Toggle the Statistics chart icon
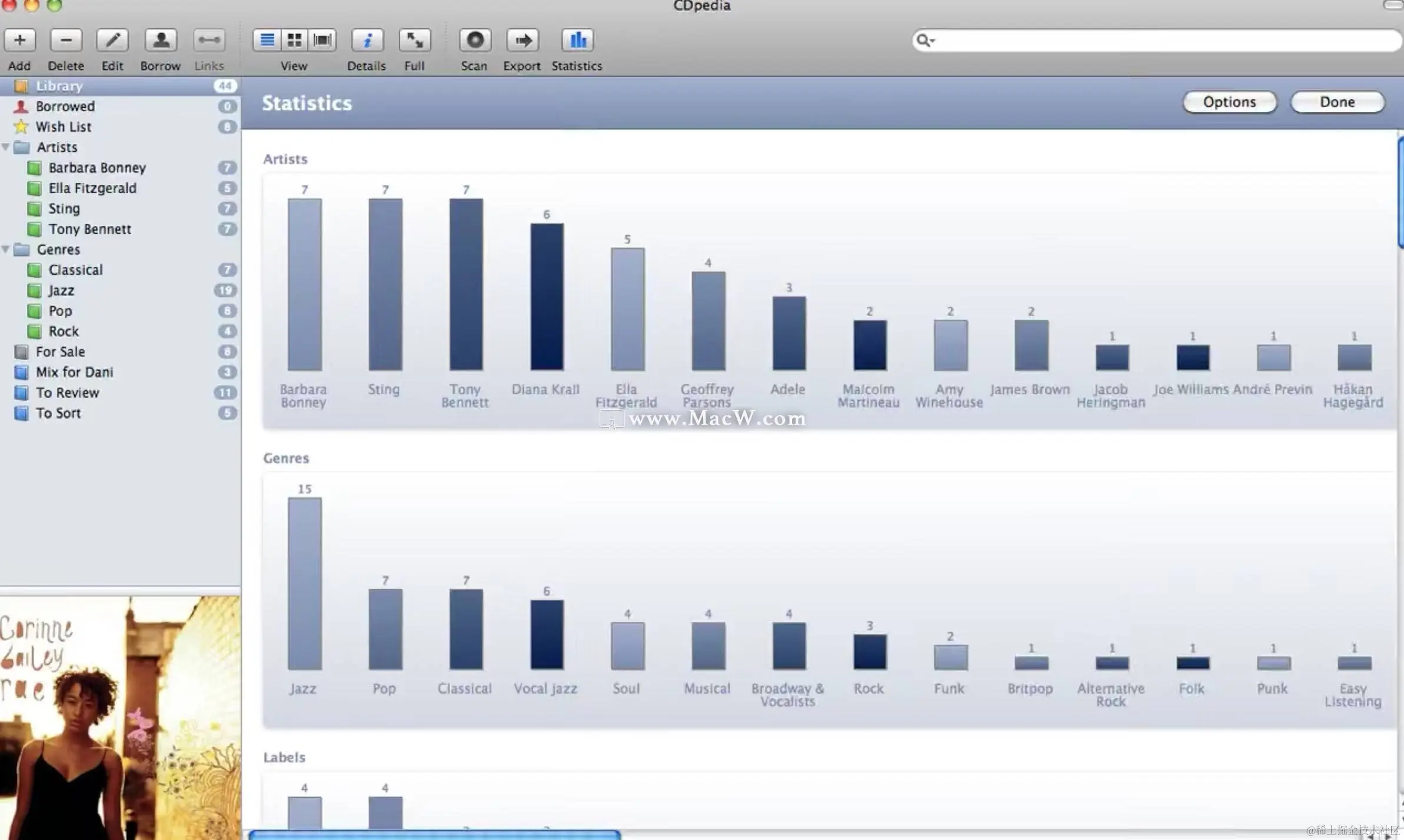Viewport: 1404px width, 840px height. pyautogui.click(x=577, y=40)
